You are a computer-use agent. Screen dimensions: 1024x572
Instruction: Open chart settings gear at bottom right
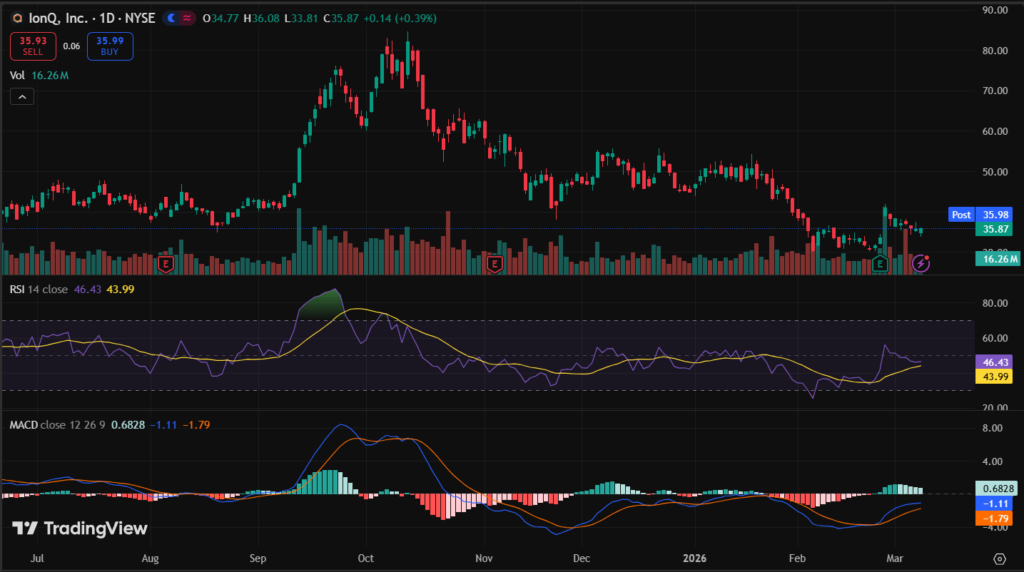998,556
